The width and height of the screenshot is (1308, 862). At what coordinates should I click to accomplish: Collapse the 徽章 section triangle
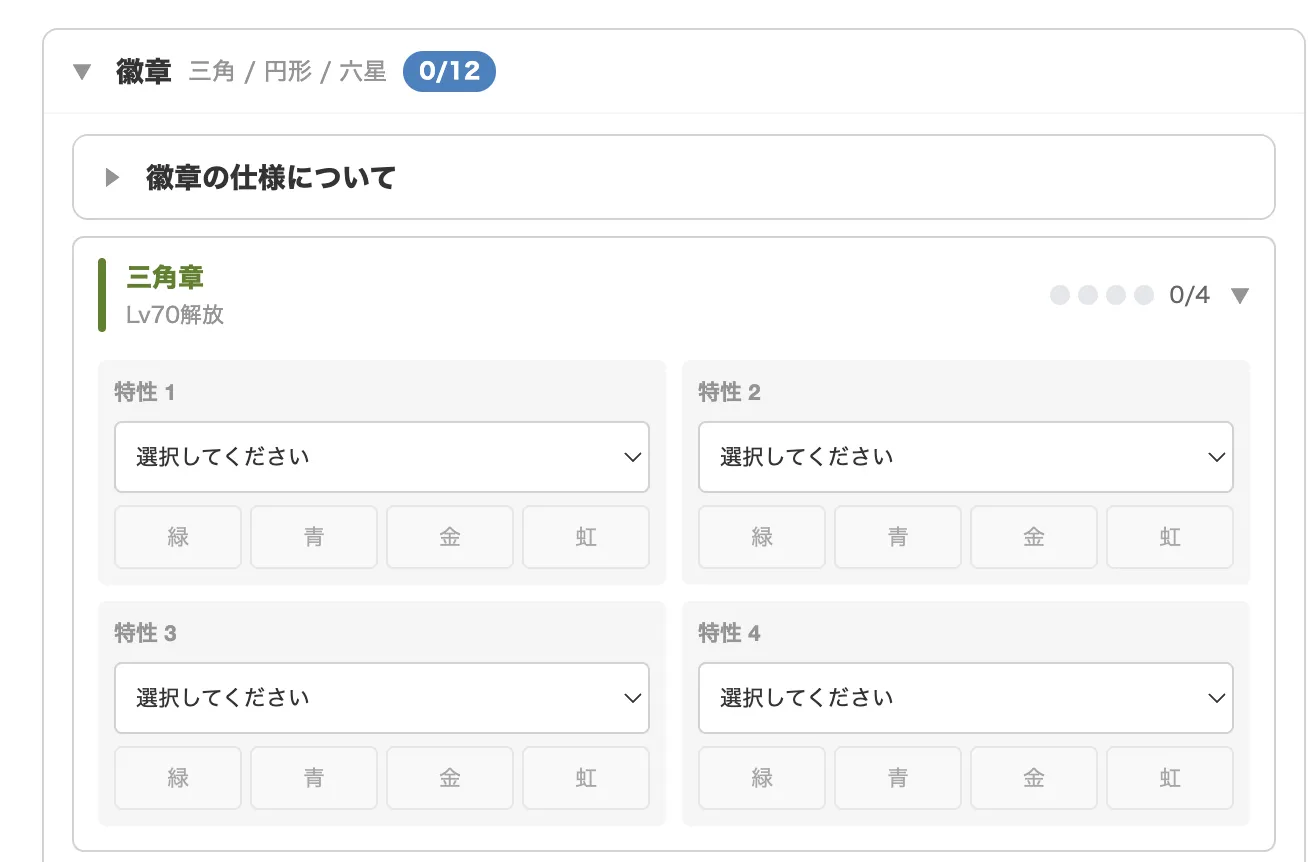82,72
